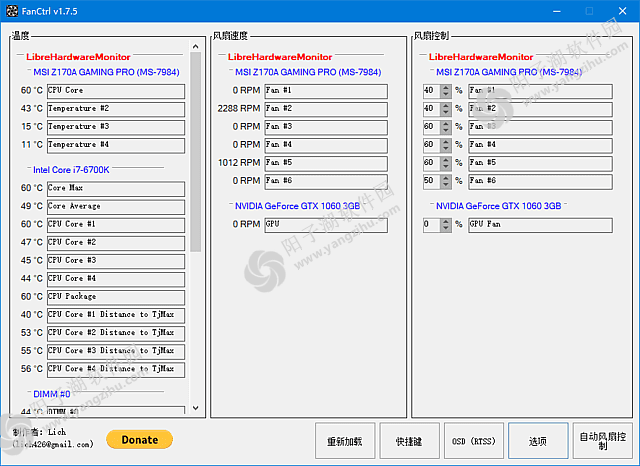Edit the Temperature #2 name field
640x466 pixels.
(116, 109)
